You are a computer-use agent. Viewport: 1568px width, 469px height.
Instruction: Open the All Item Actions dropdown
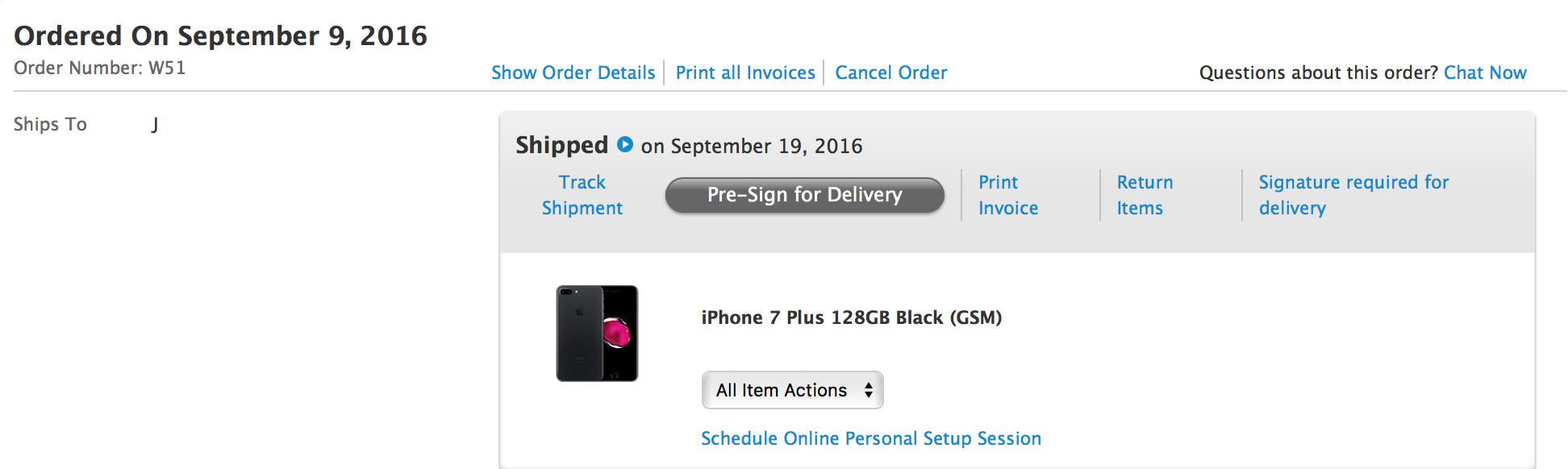coord(793,390)
